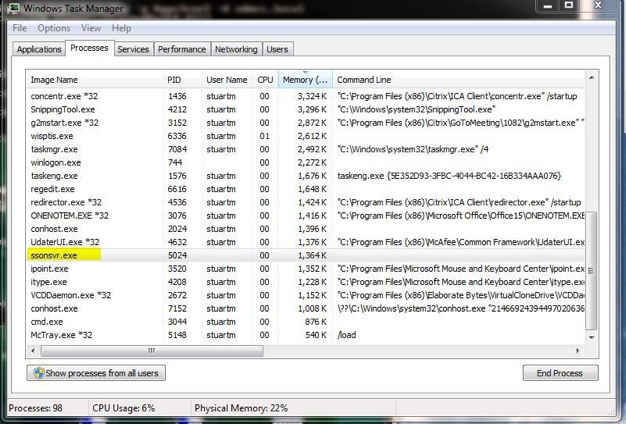626x424 pixels.
Task: Click the horizontal scrollbar left arrow
Action: 33,351
